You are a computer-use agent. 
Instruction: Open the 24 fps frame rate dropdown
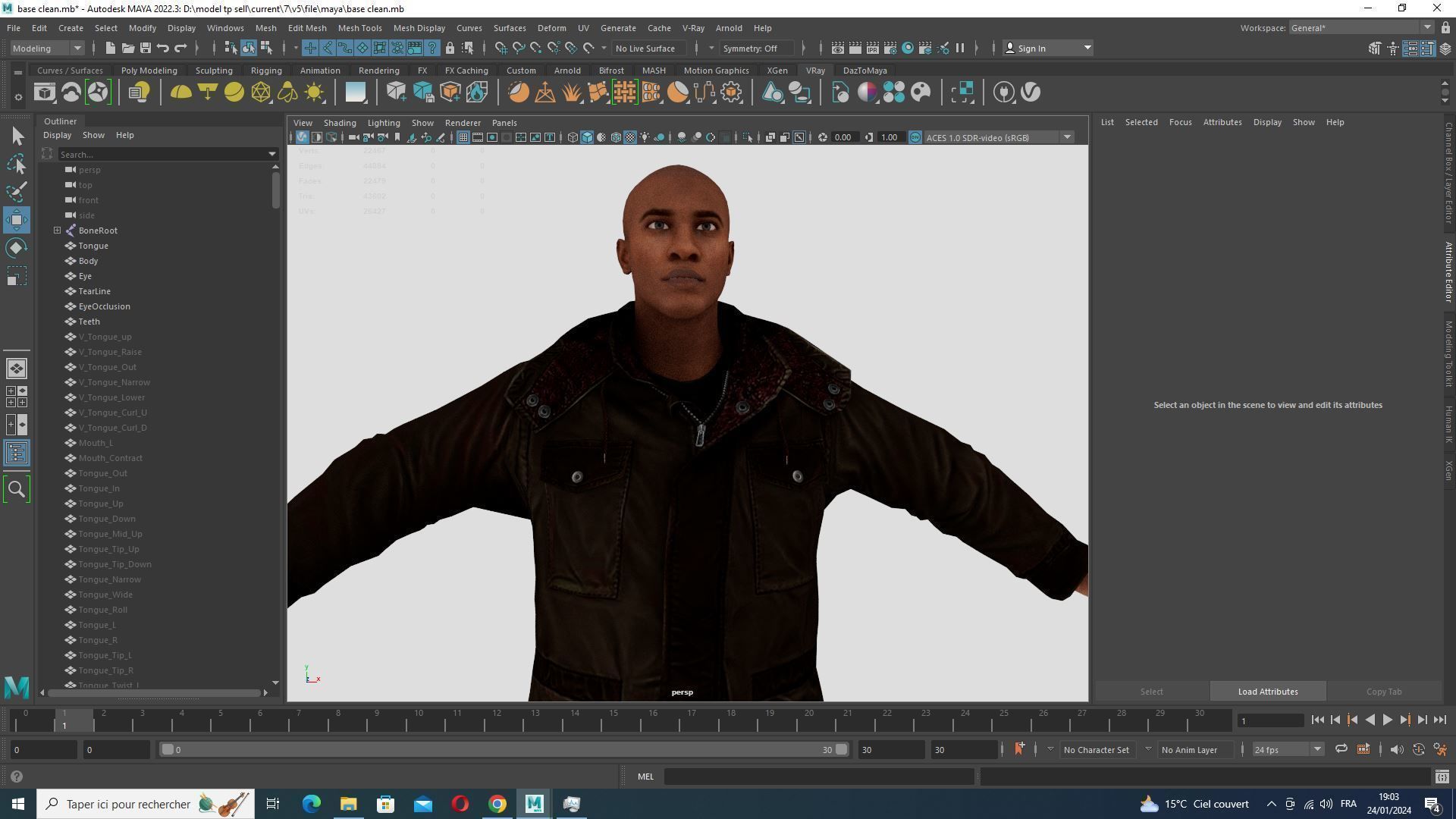pos(1287,749)
